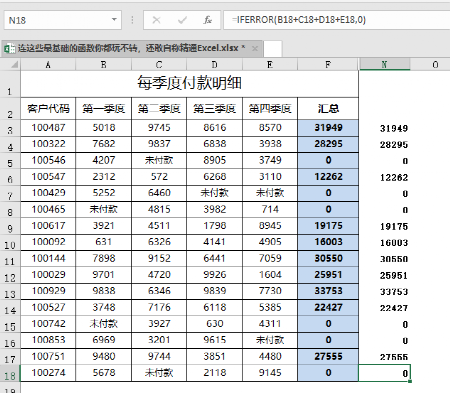
Task: Select customer code cell 100546
Action: pyautogui.click(x=48, y=161)
